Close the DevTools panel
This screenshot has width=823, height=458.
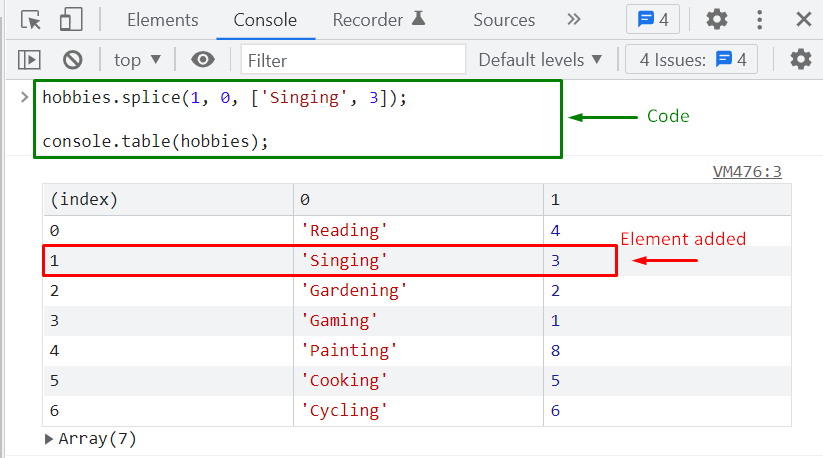click(804, 19)
